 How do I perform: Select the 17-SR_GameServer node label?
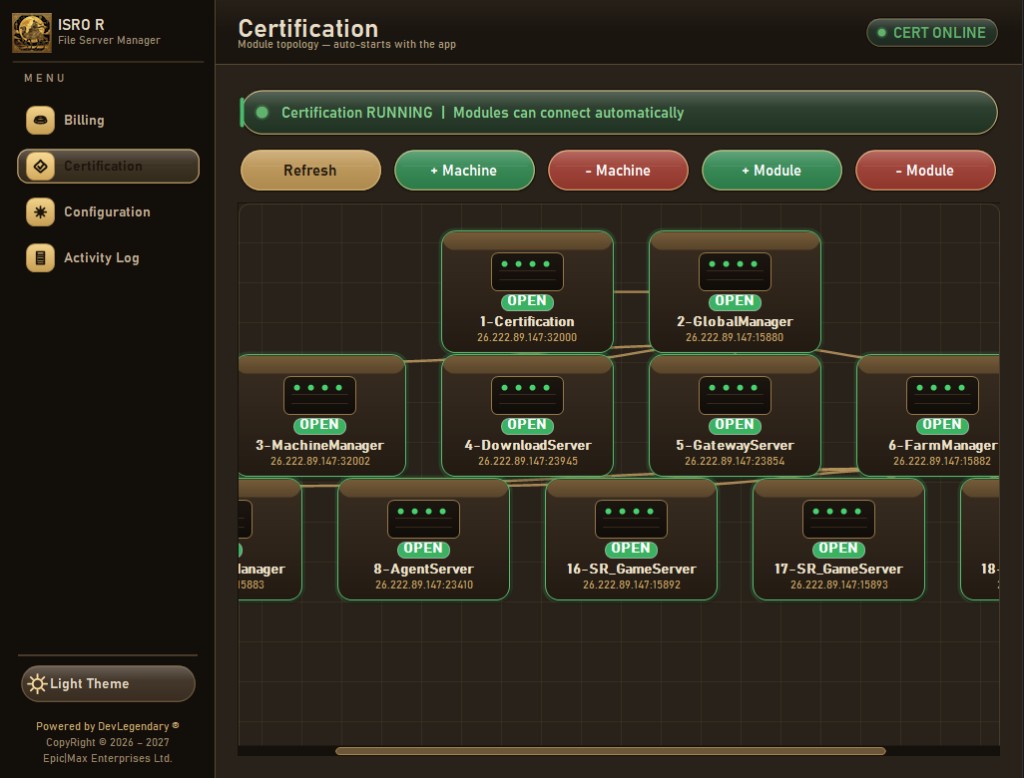pos(839,569)
